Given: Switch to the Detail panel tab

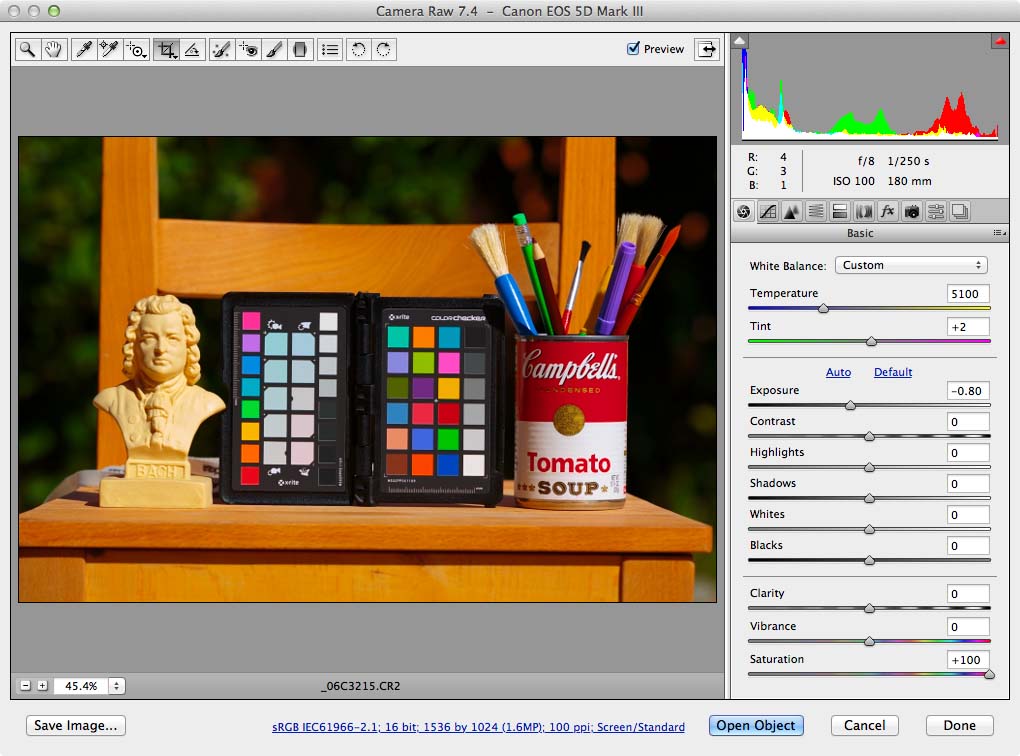Looking at the screenshot, I should [x=792, y=211].
